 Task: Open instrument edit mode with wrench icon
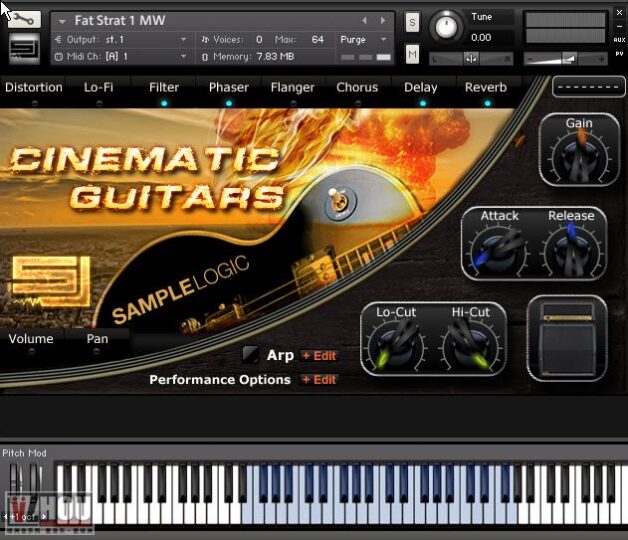pos(25,19)
